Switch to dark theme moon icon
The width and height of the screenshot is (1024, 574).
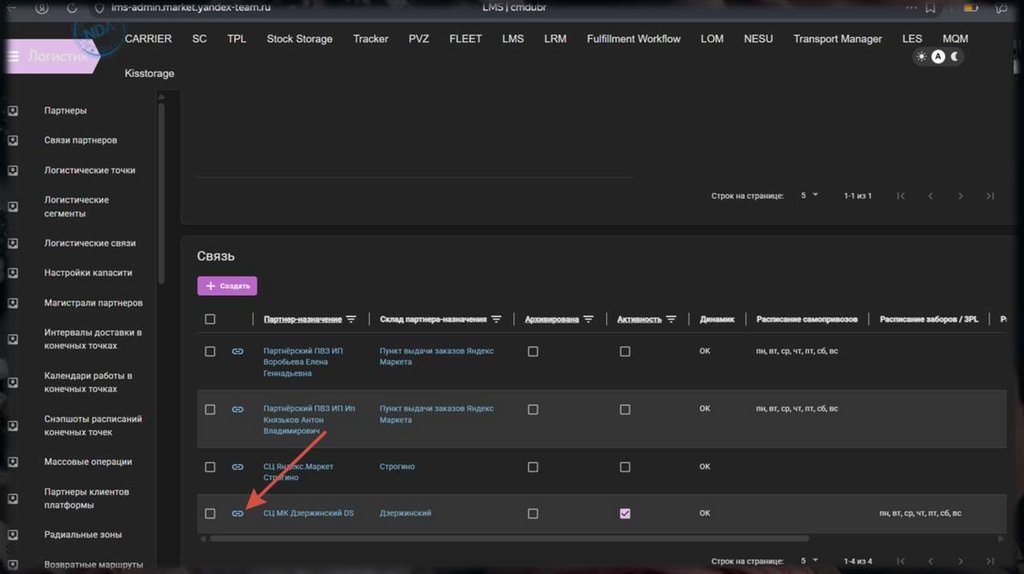point(955,57)
